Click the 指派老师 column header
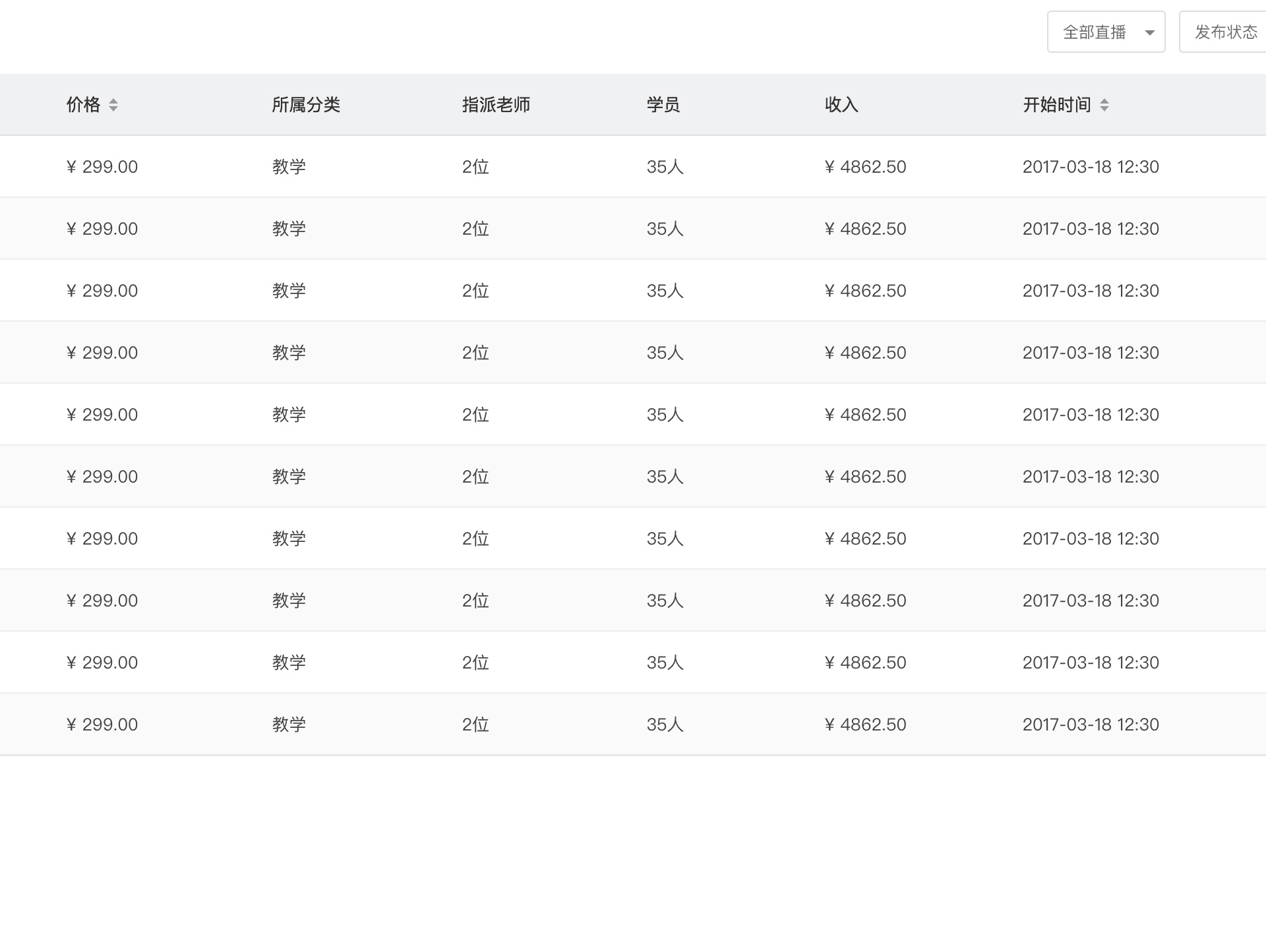This screenshot has width=1266, height=952. click(496, 105)
